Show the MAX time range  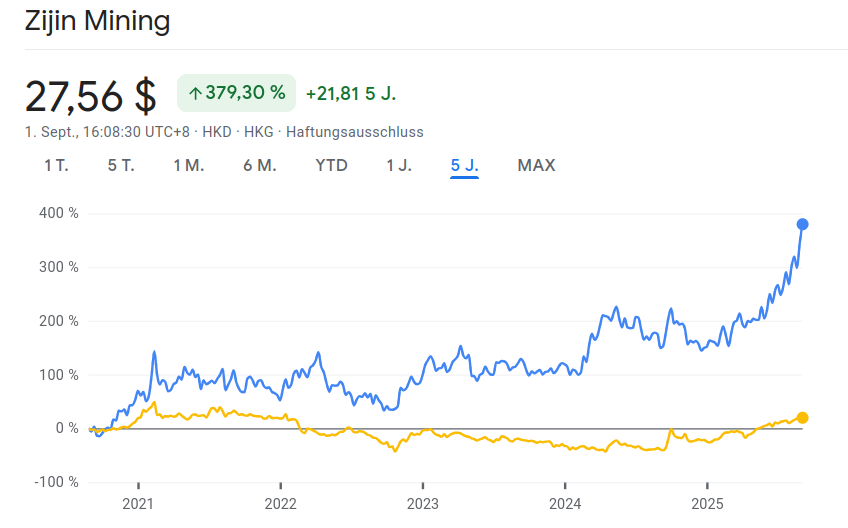pos(536,165)
